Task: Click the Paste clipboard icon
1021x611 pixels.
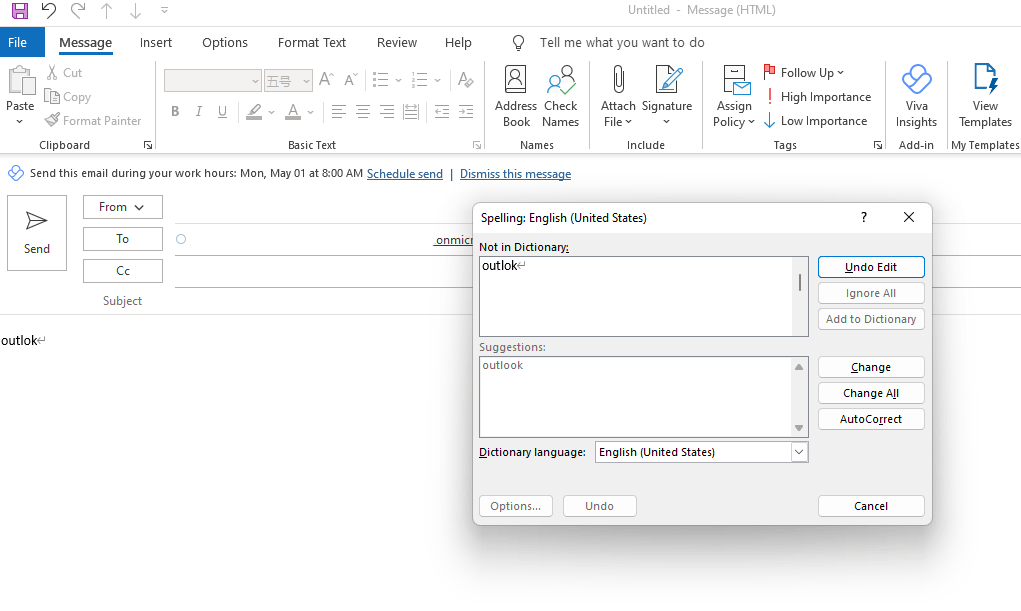Action: click(21, 81)
